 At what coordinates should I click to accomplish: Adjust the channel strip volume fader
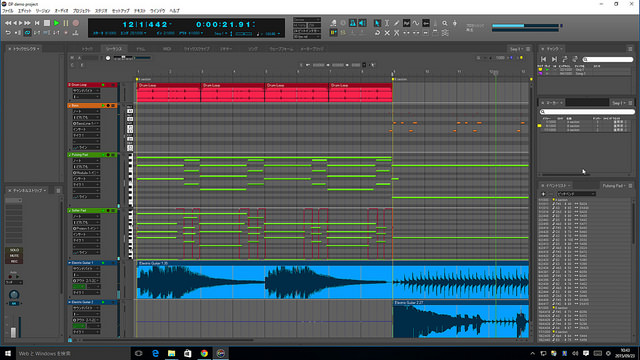13,332
